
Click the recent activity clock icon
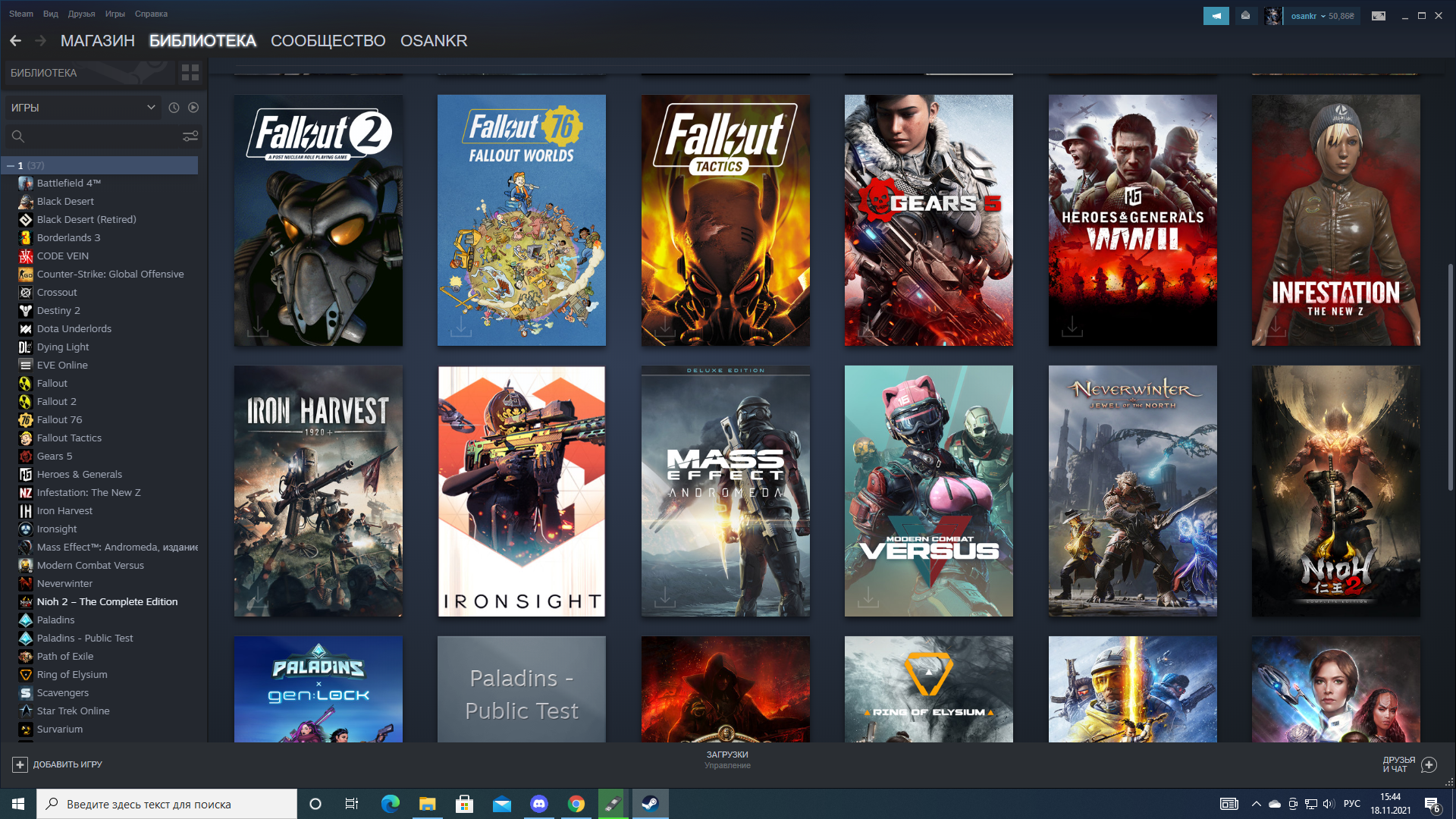click(174, 108)
